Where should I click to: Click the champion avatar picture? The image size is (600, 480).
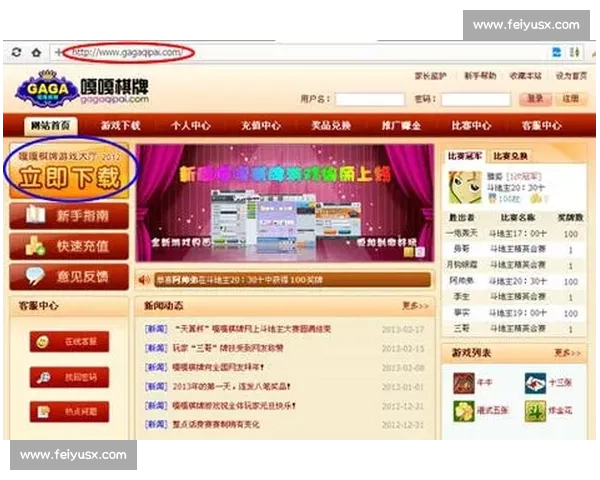pyautogui.click(x=465, y=188)
